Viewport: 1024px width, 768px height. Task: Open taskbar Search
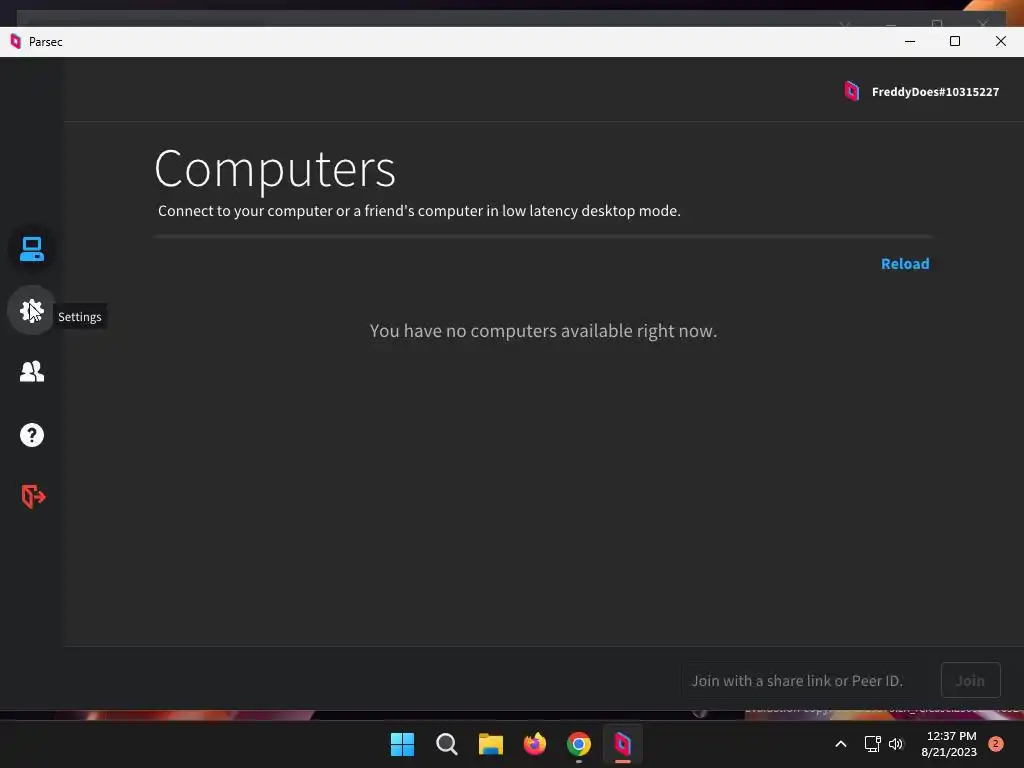447,744
